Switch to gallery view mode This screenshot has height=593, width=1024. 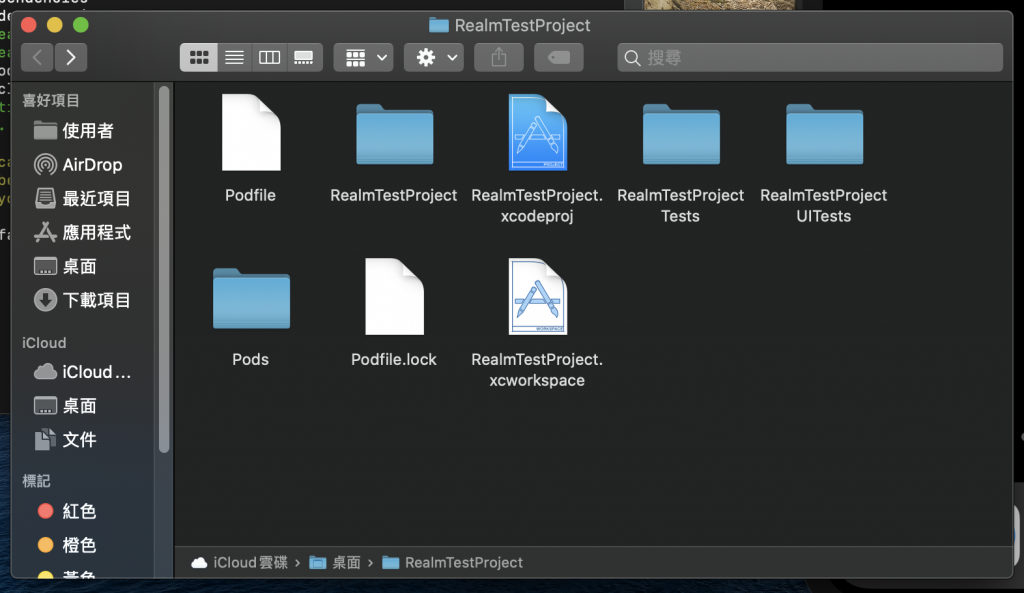click(304, 57)
